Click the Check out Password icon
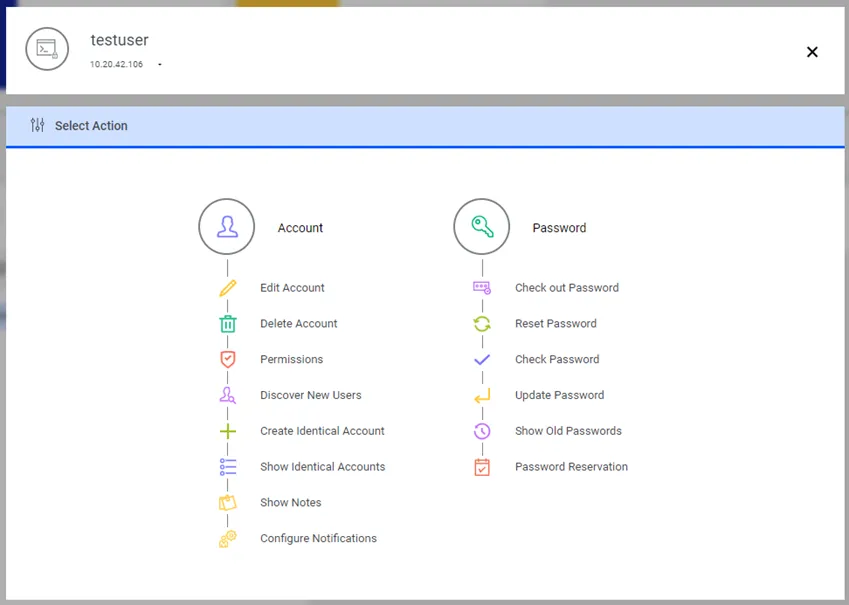 (x=482, y=288)
